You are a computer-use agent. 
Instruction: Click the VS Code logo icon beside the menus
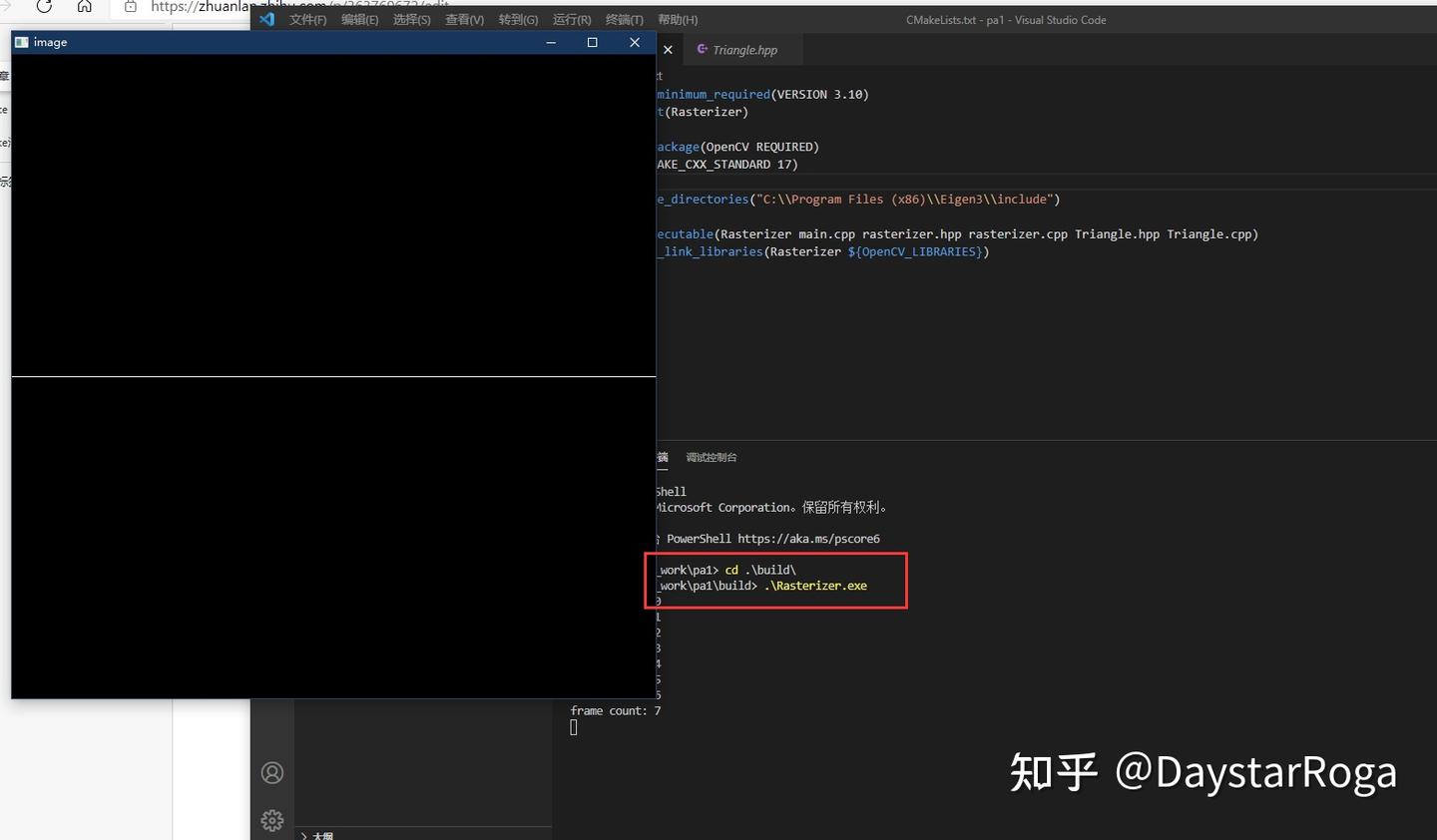click(265, 19)
